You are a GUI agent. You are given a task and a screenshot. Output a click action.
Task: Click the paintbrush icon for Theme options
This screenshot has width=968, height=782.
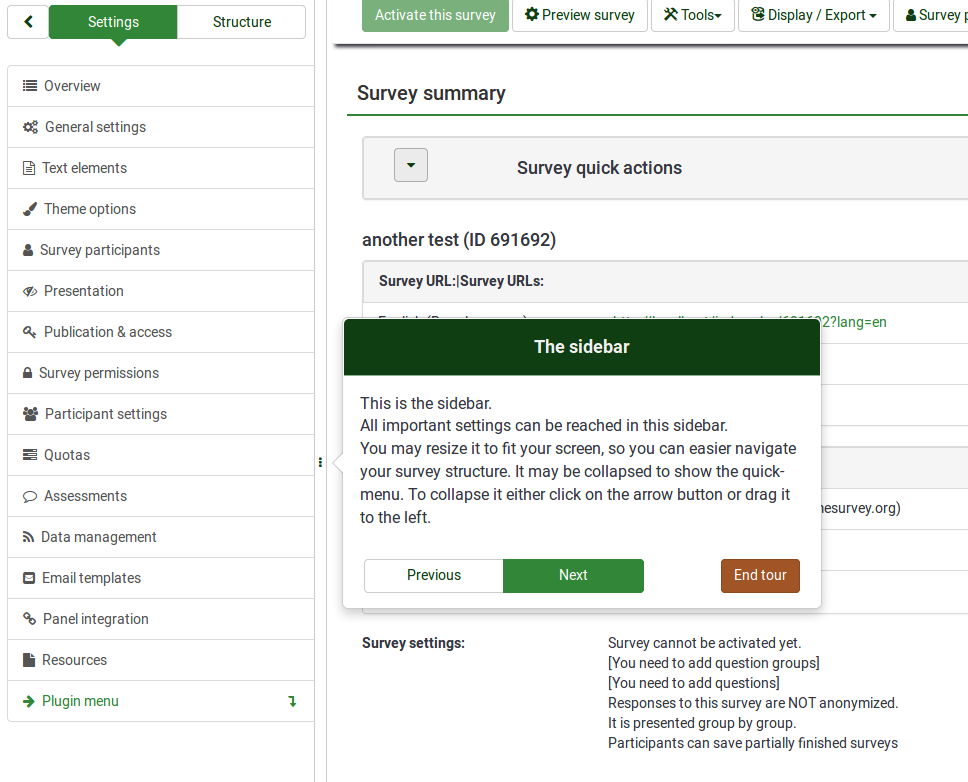[30, 209]
